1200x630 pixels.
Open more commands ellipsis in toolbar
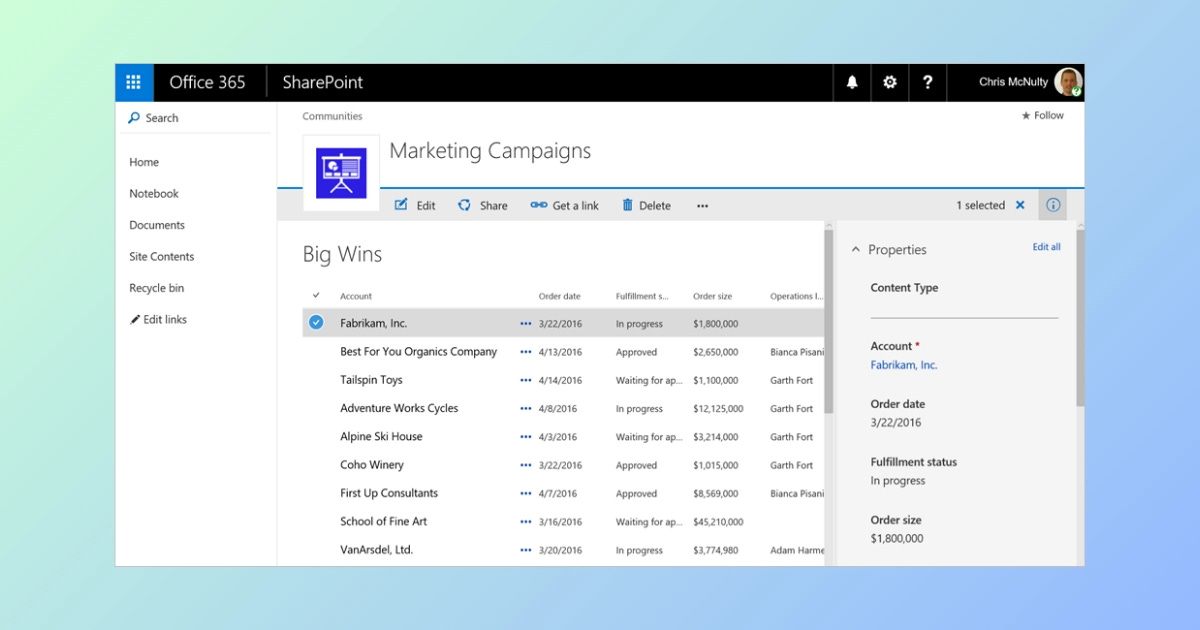(x=703, y=206)
